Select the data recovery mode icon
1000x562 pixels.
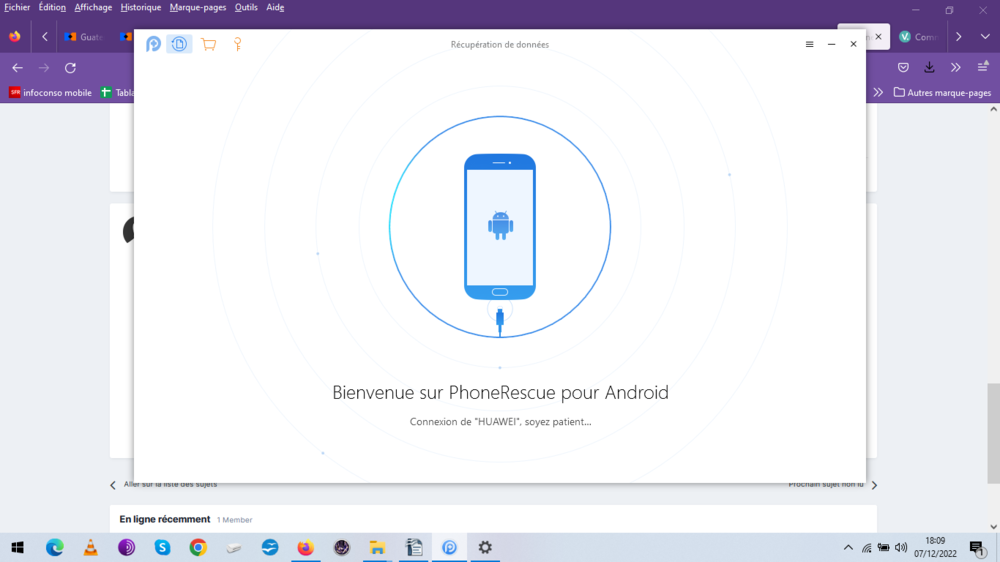click(x=179, y=44)
